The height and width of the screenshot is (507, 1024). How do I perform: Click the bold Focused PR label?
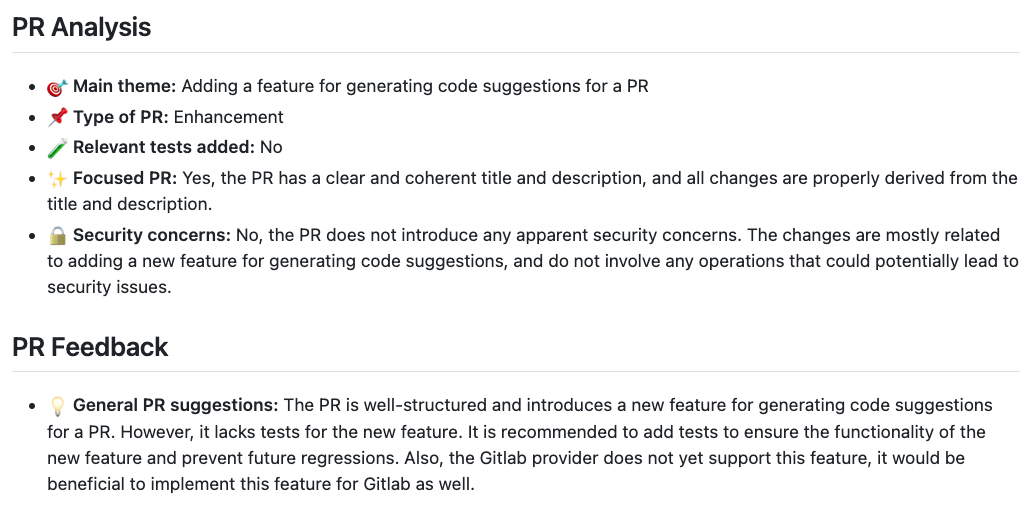pos(125,178)
